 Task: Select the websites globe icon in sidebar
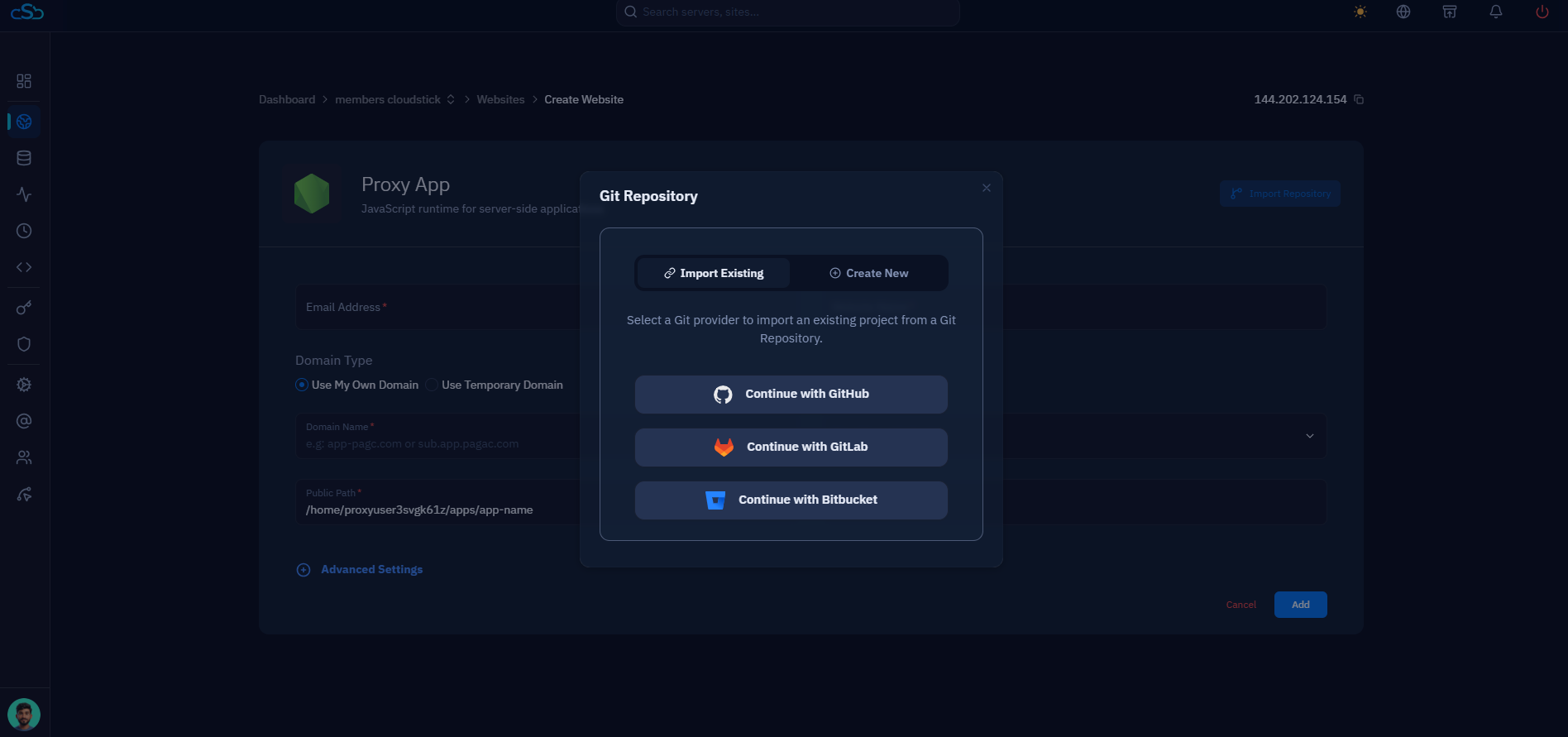click(24, 122)
